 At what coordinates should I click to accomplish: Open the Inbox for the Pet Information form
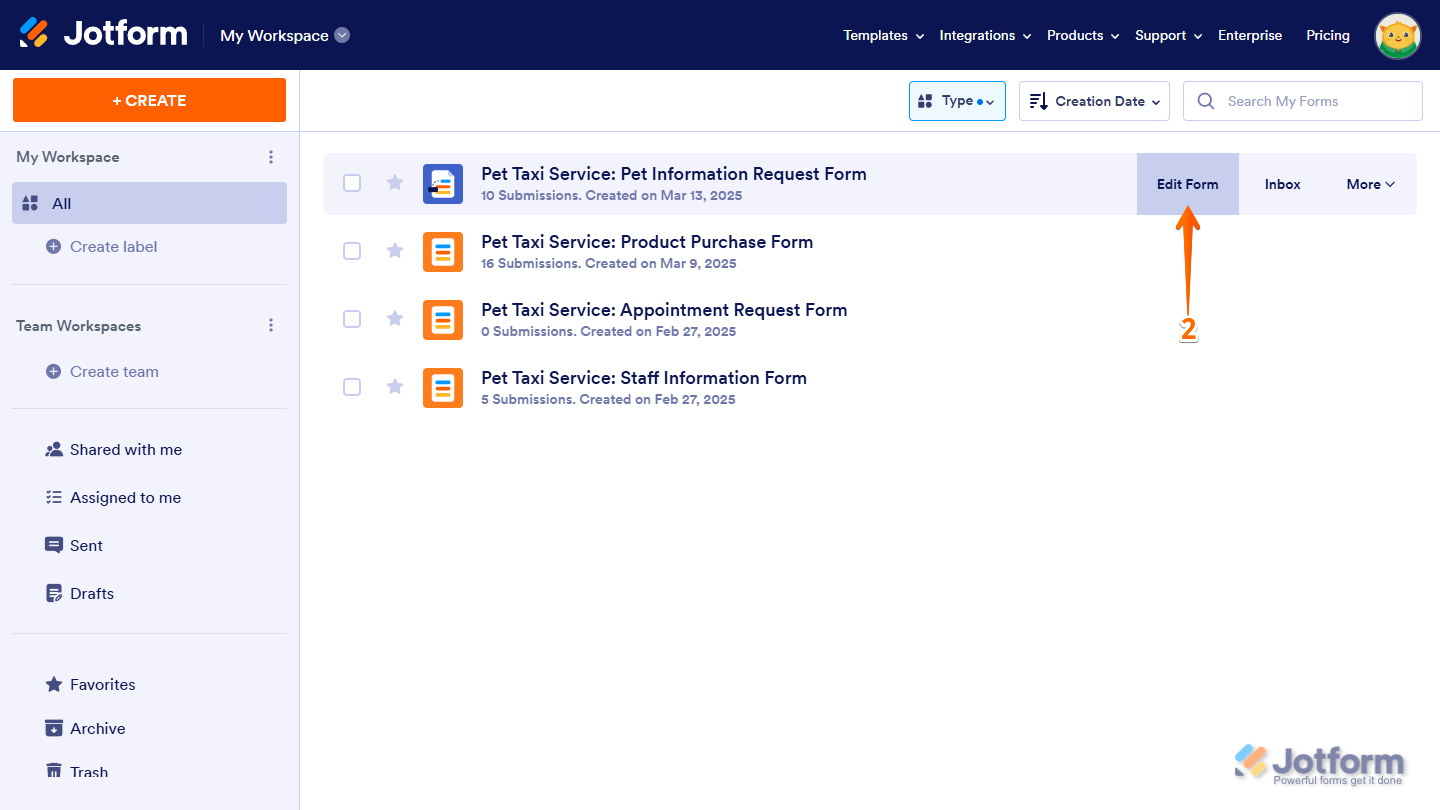tap(1282, 184)
